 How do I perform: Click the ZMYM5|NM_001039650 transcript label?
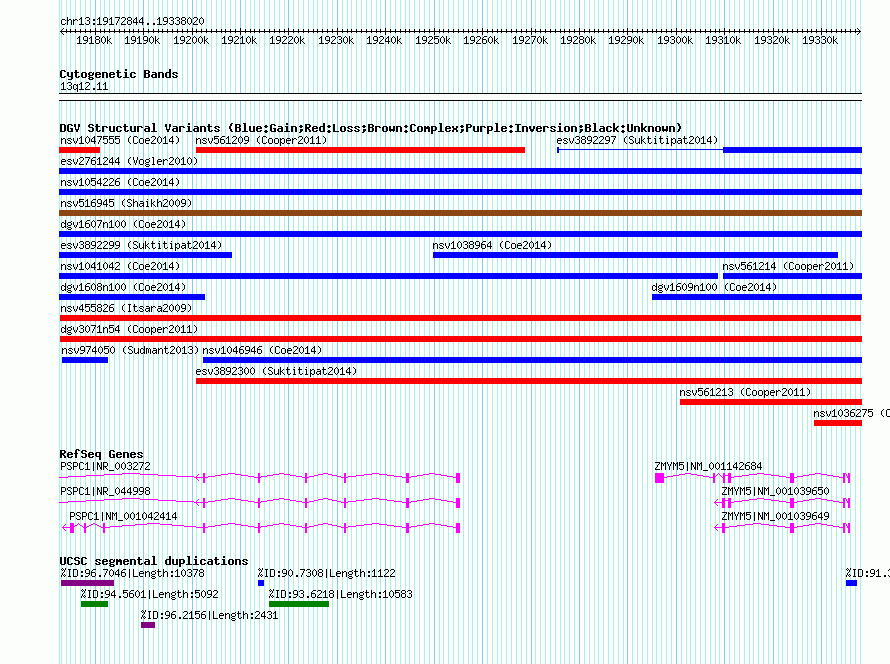point(775,491)
